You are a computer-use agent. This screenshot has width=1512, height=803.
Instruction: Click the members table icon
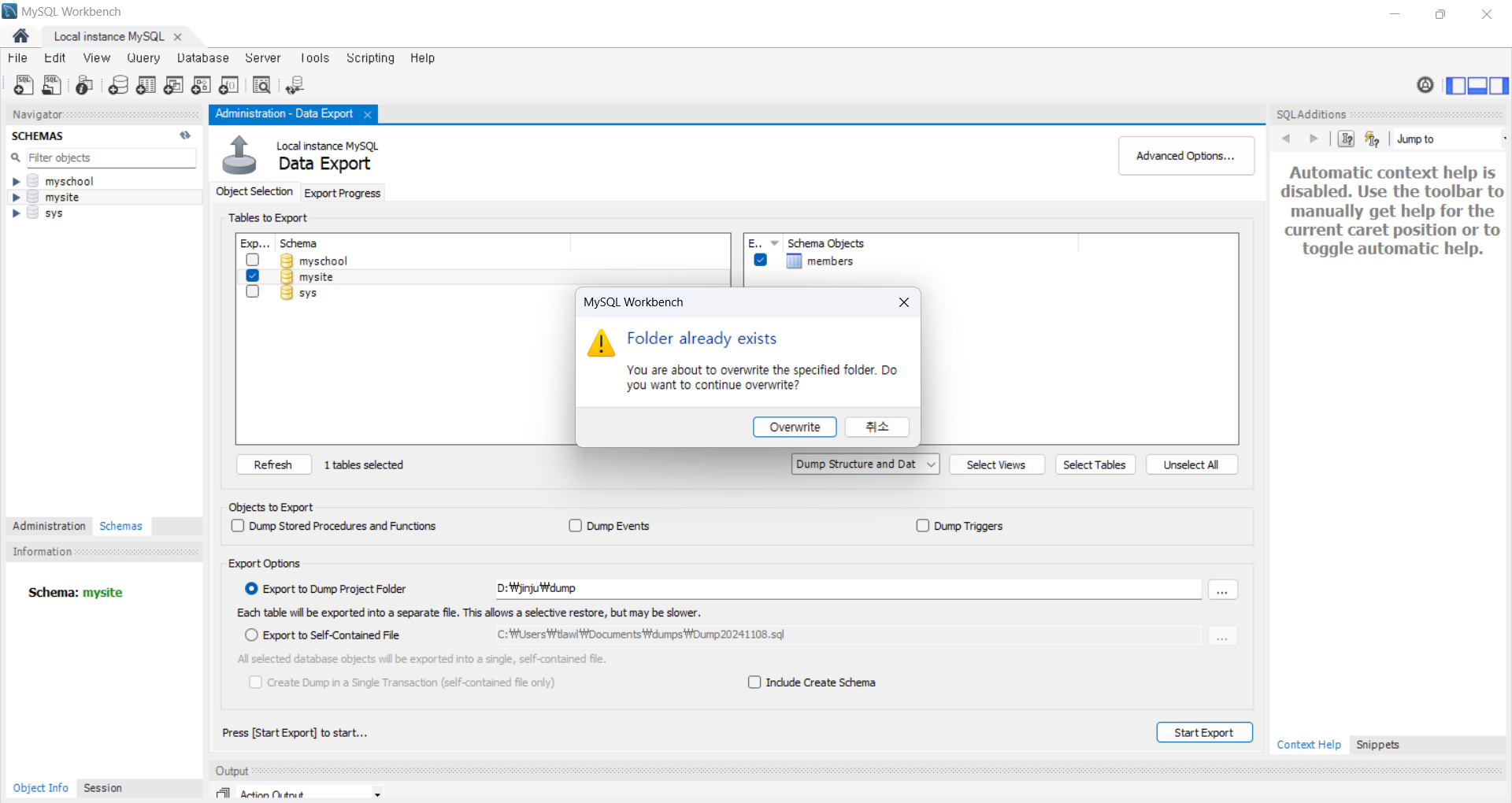pos(794,261)
